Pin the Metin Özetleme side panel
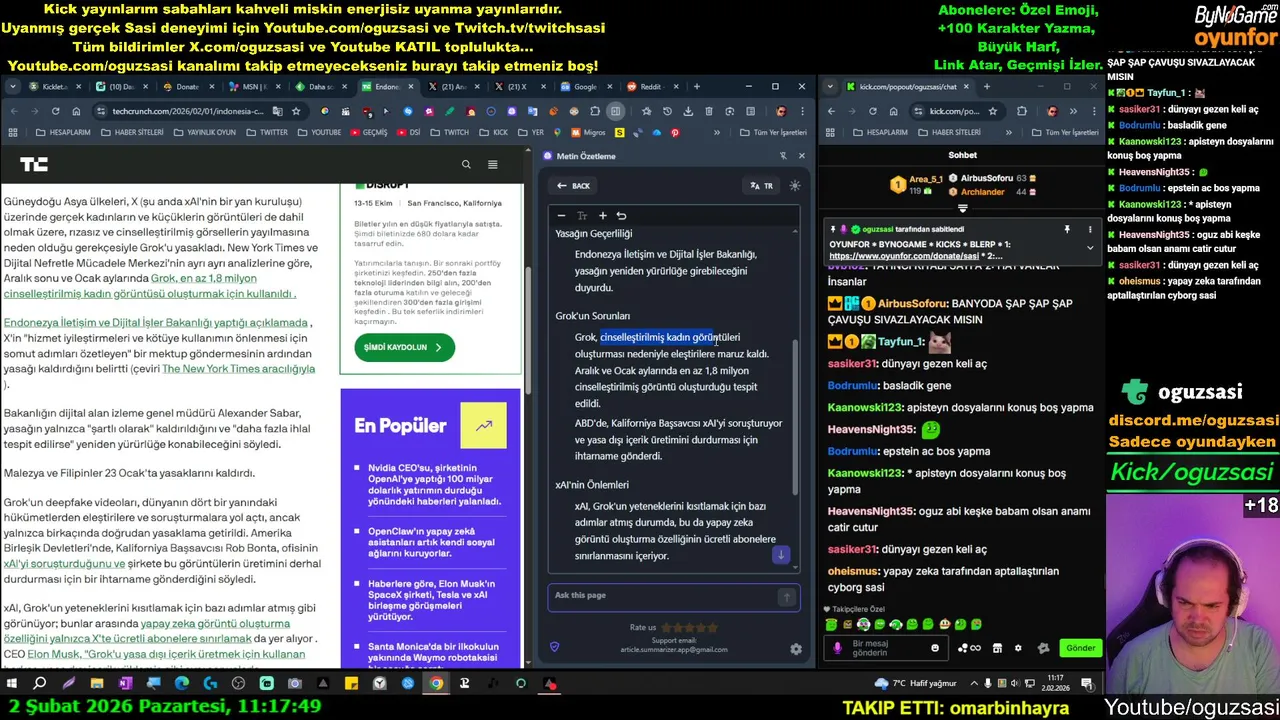 pyautogui.click(x=783, y=156)
